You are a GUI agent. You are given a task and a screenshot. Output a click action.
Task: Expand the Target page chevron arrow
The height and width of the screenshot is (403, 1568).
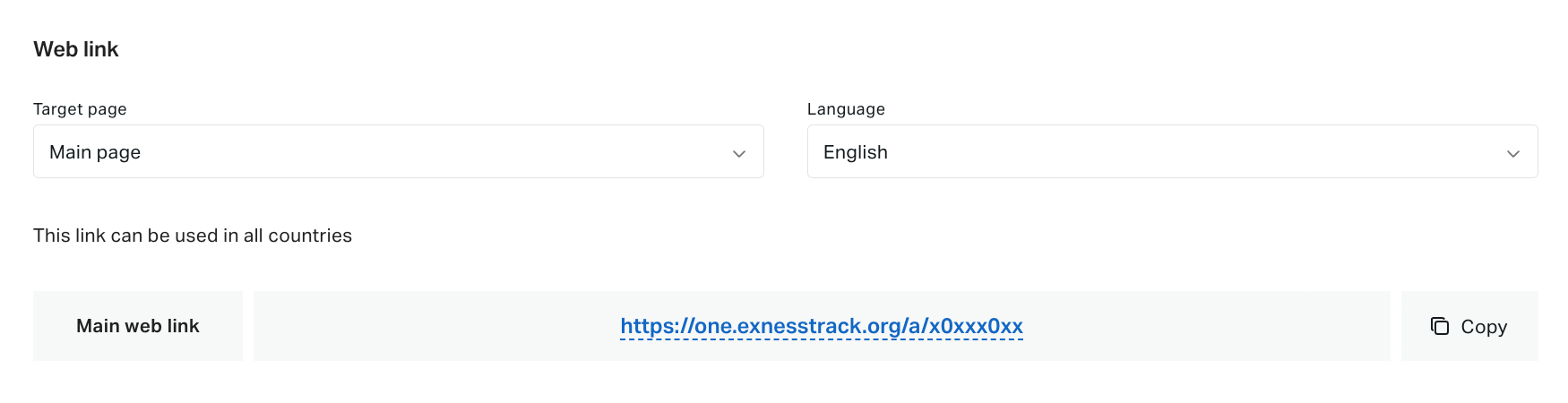point(739,153)
